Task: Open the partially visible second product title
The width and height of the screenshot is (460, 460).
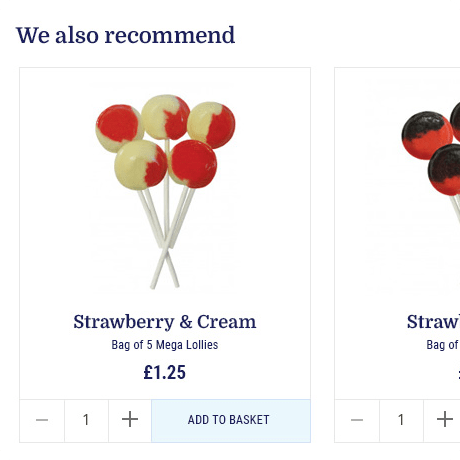Action: (433, 322)
